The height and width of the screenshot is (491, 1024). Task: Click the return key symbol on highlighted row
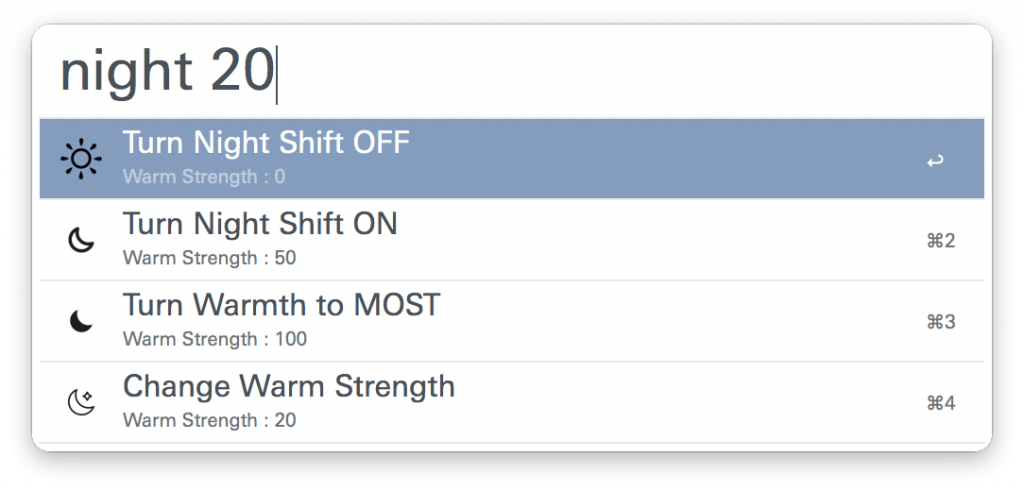[935, 160]
